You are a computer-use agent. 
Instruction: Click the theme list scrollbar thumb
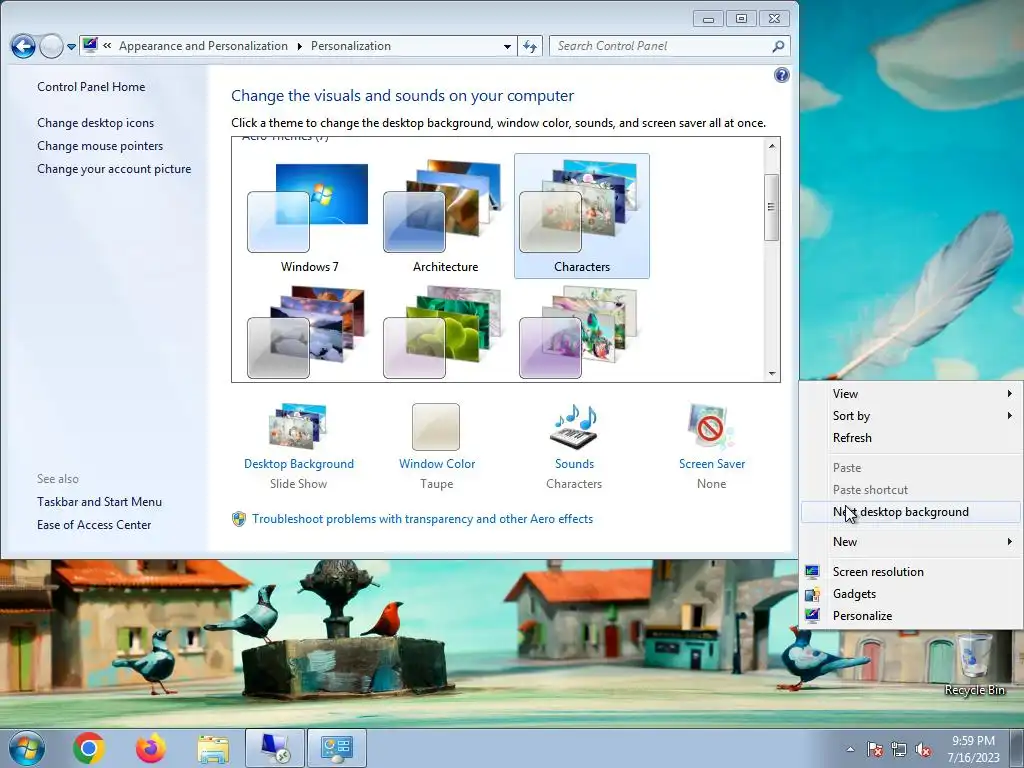tap(772, 207)
